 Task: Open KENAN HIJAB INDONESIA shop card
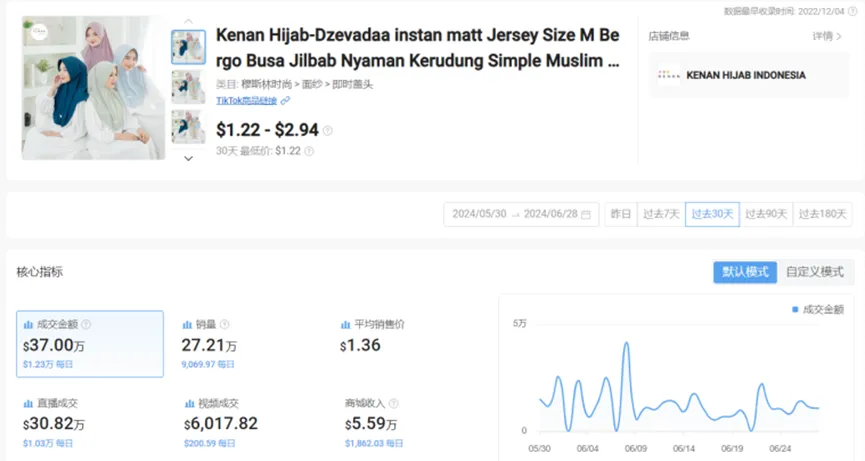(746, 75)
